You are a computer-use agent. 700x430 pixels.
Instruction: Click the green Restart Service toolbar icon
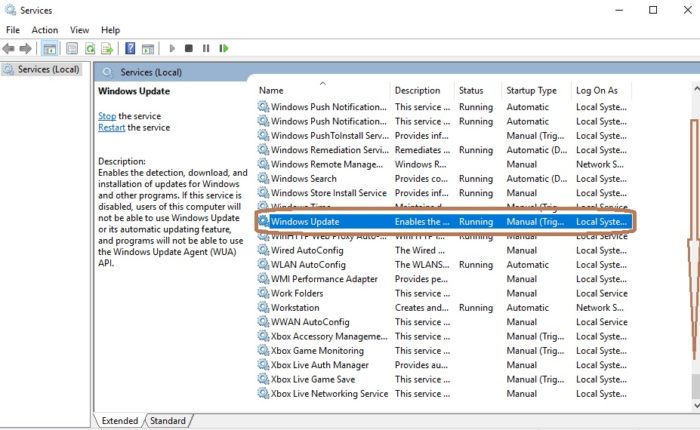(x=223, y=48)
